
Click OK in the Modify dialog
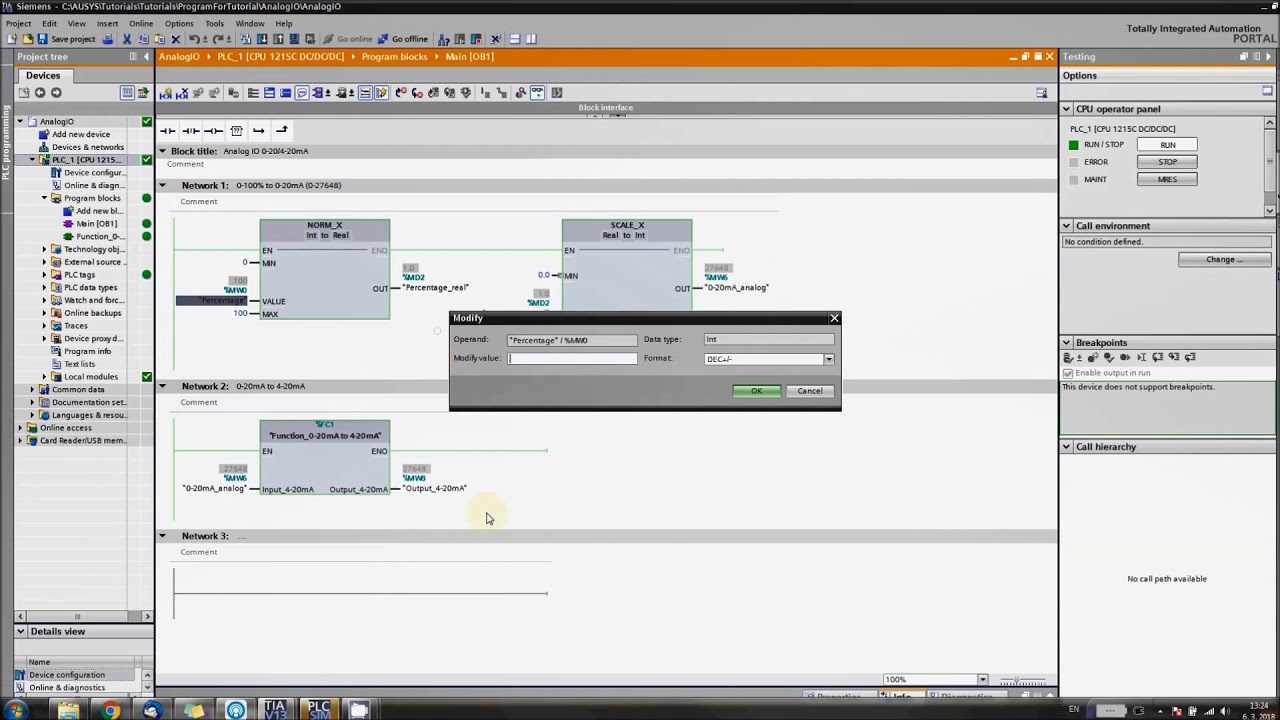(757, 391)
